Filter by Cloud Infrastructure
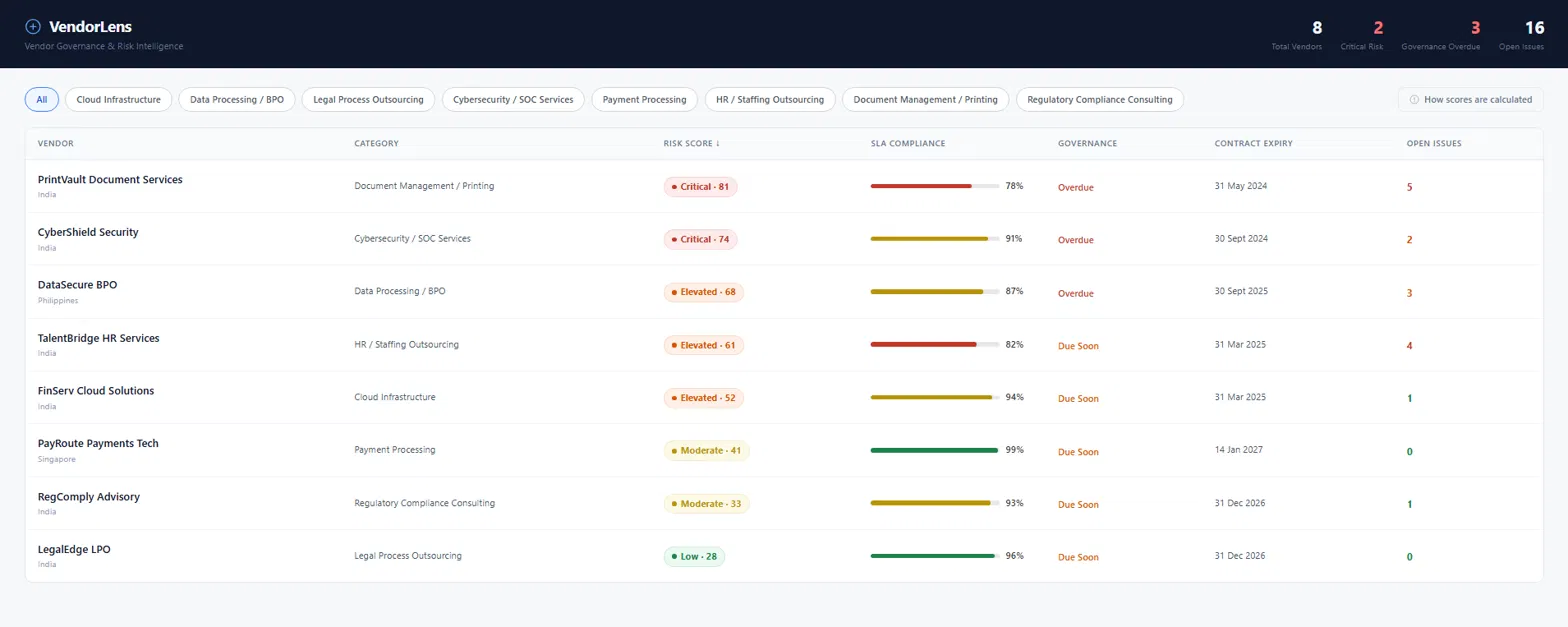 pos(119,100)
